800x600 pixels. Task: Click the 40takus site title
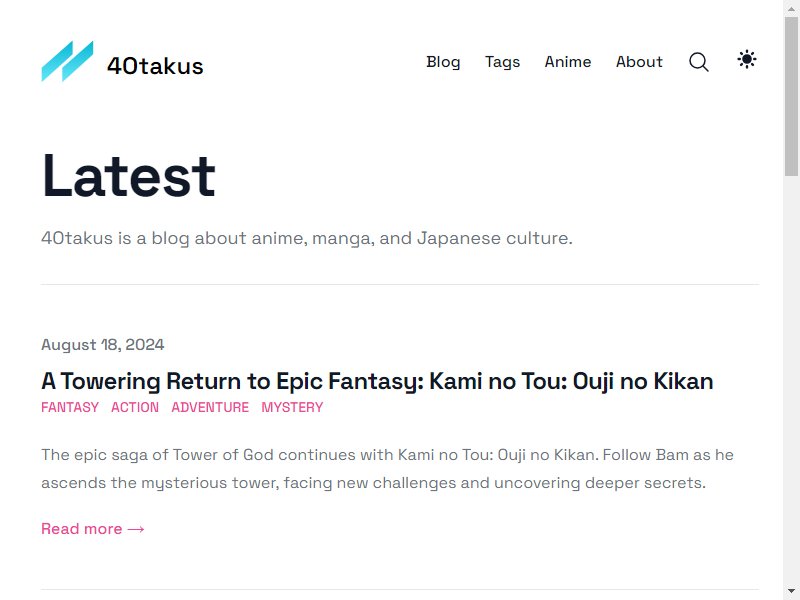(155, 66)
